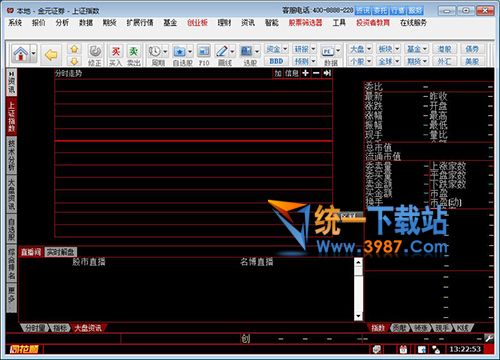The height and width of the screenshot is (360, 500).
Task: Open the 分析 menu
Action: coord(62,23)
